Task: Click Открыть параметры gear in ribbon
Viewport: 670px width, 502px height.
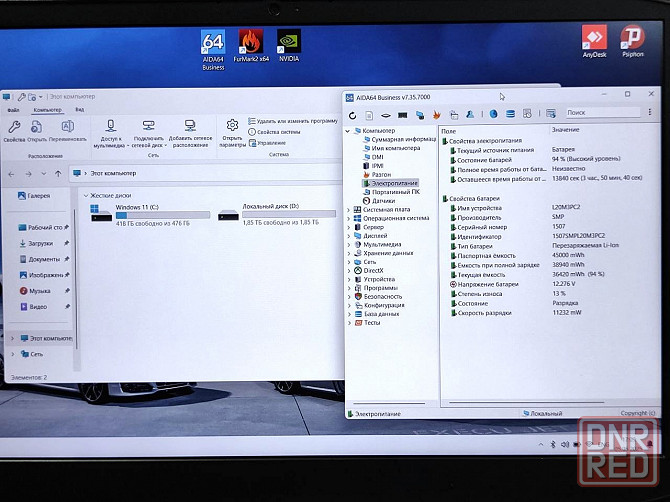Action: [x=232, y=133]
